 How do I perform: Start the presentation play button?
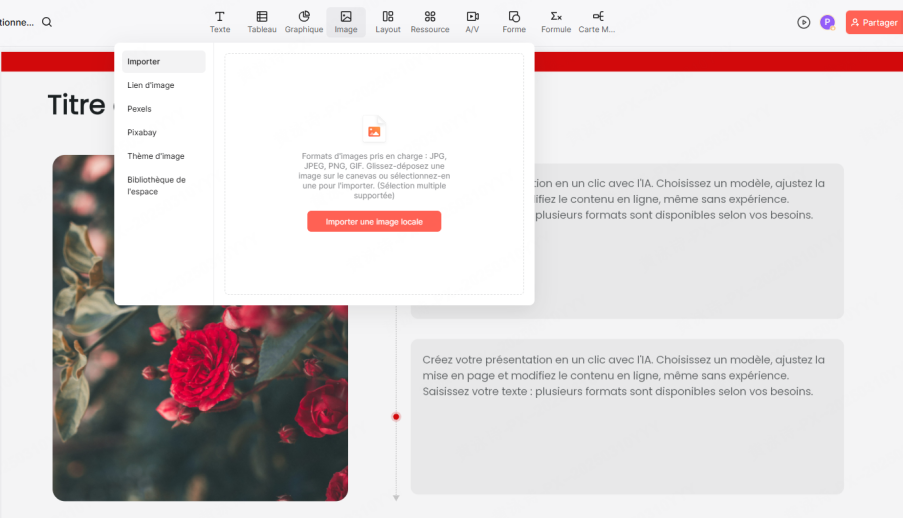coord(804,22)
